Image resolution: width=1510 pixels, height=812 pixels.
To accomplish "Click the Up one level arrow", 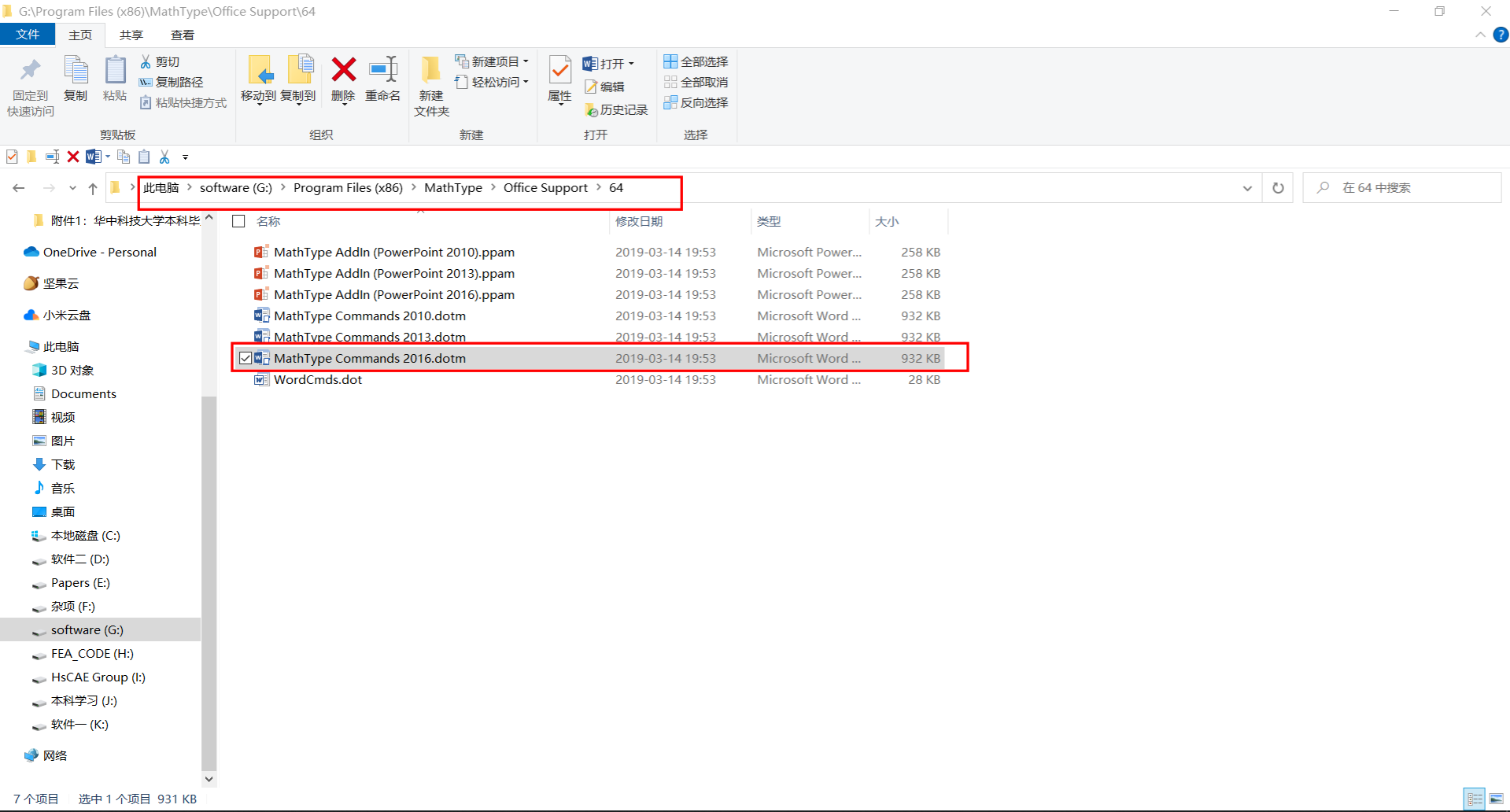I will 93,188.
